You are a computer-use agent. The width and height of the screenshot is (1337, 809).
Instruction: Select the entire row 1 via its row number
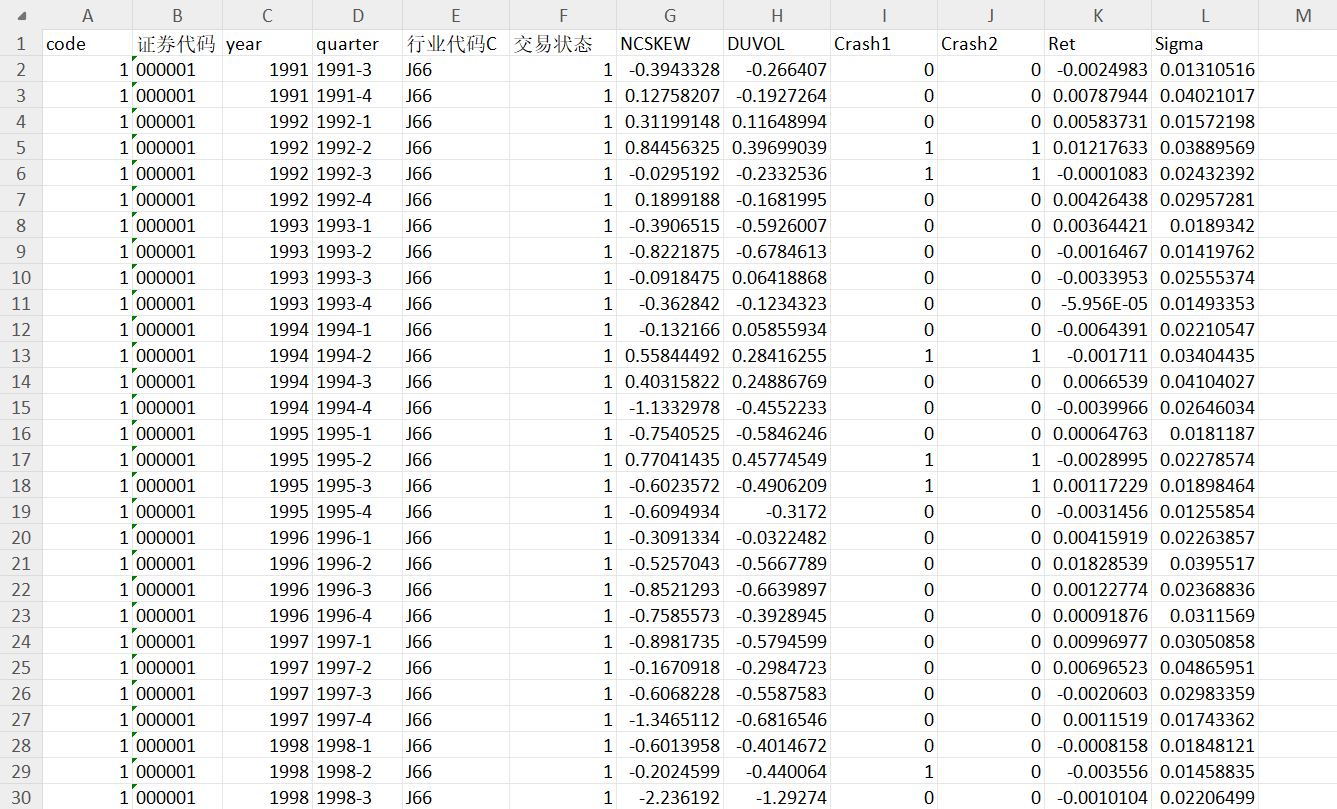(x=21, y=44)
